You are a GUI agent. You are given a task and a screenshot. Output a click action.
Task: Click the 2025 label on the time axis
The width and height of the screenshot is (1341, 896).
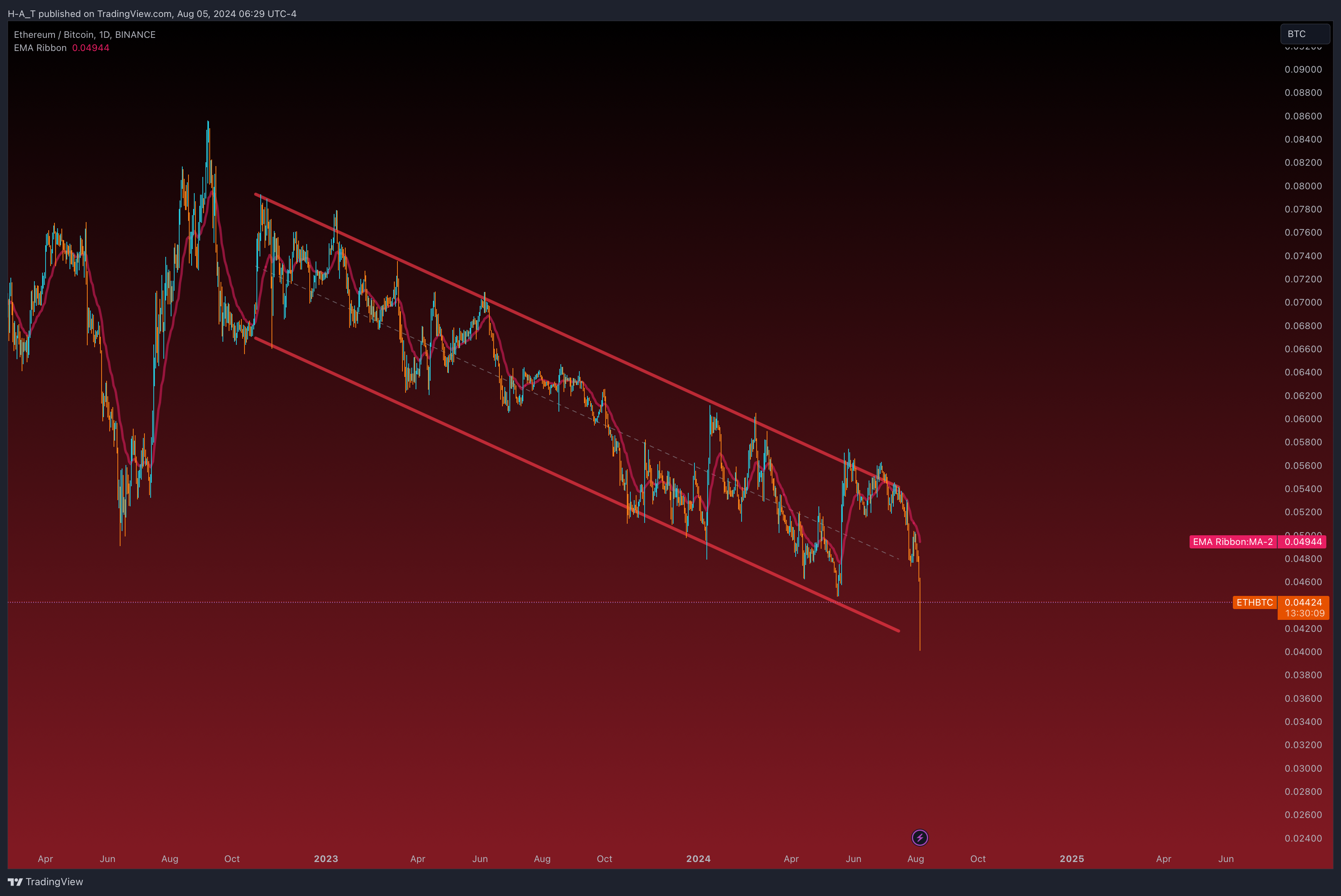click(x=1072, y=859)
